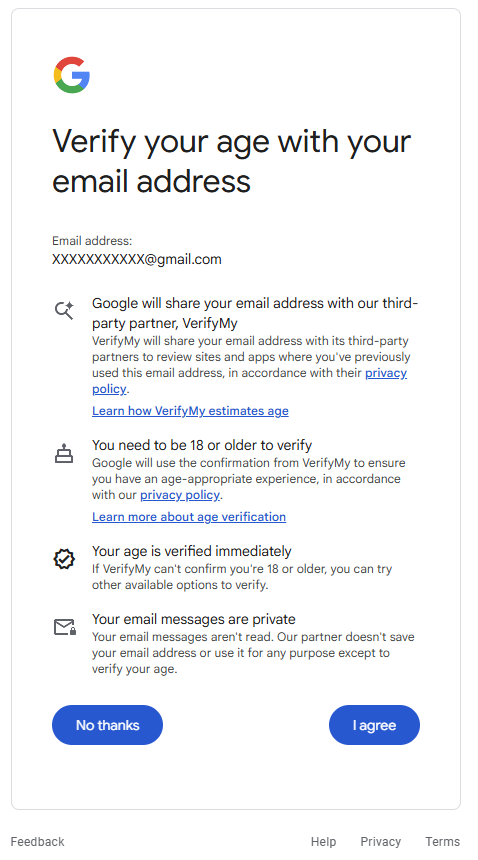Click the locked envelope icon

click(65, 627)
